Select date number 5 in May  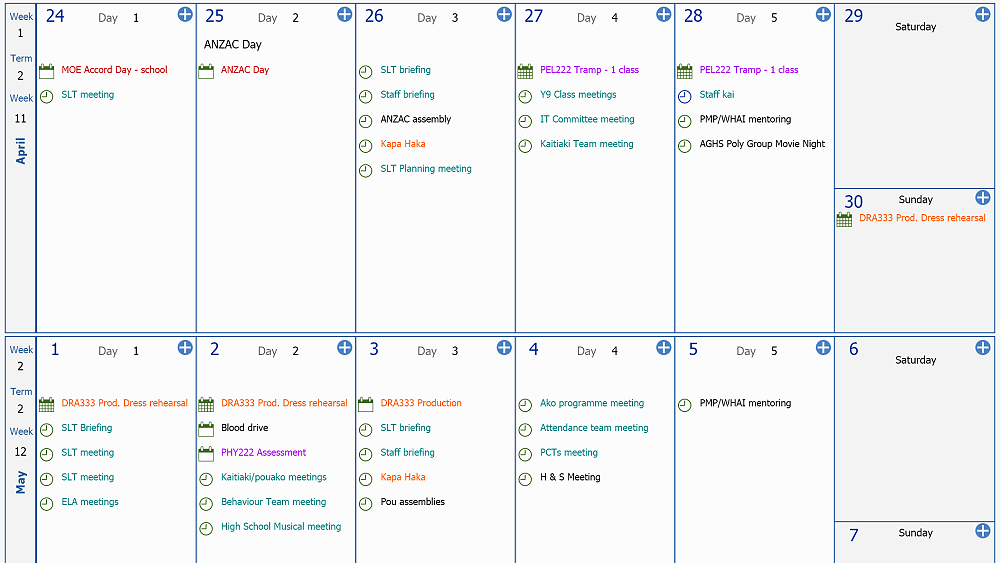click(x=693, y=349)
